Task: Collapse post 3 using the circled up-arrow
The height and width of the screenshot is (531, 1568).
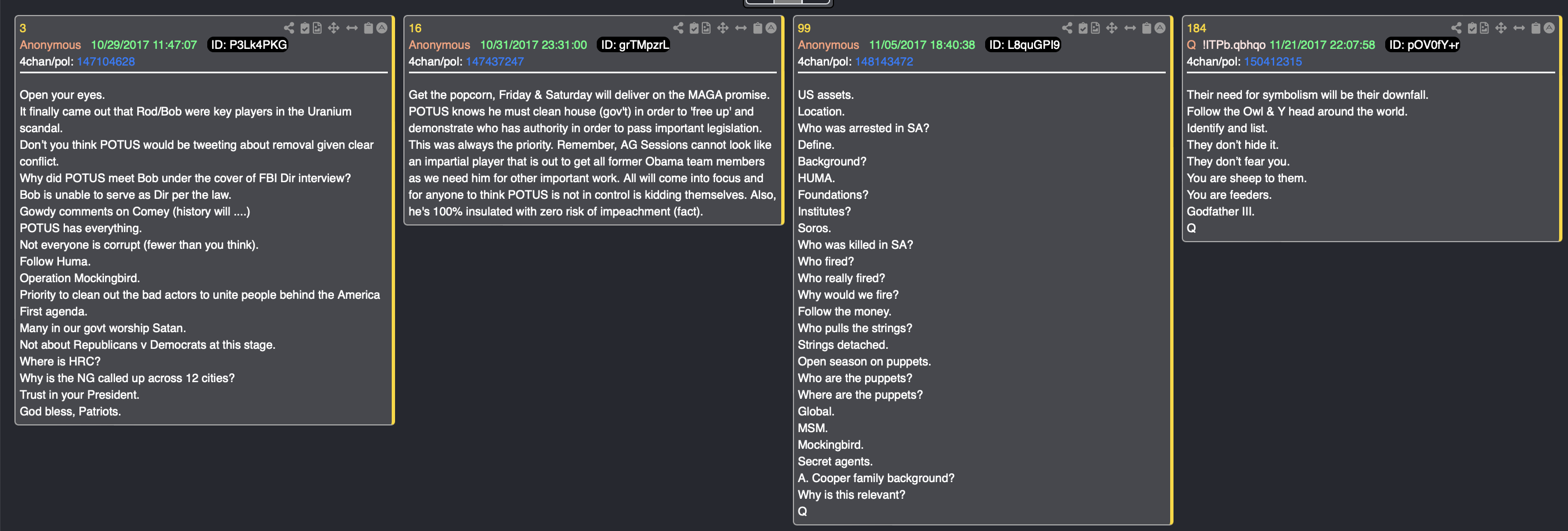Action: coord(382,28)
